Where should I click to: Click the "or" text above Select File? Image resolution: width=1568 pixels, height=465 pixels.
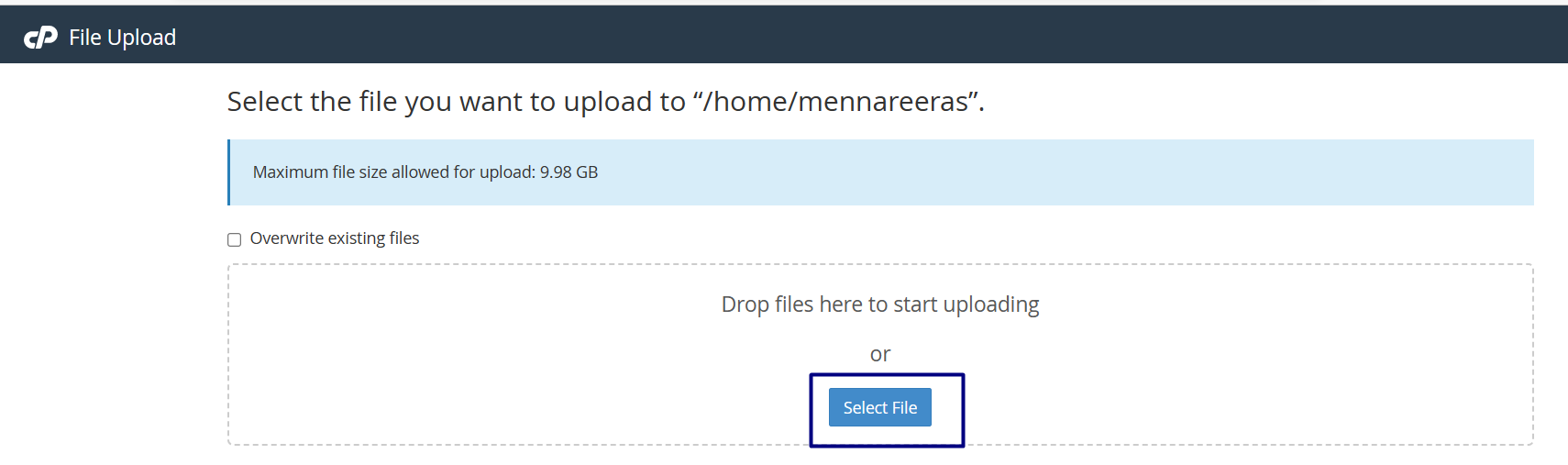[x=879, y=354]
